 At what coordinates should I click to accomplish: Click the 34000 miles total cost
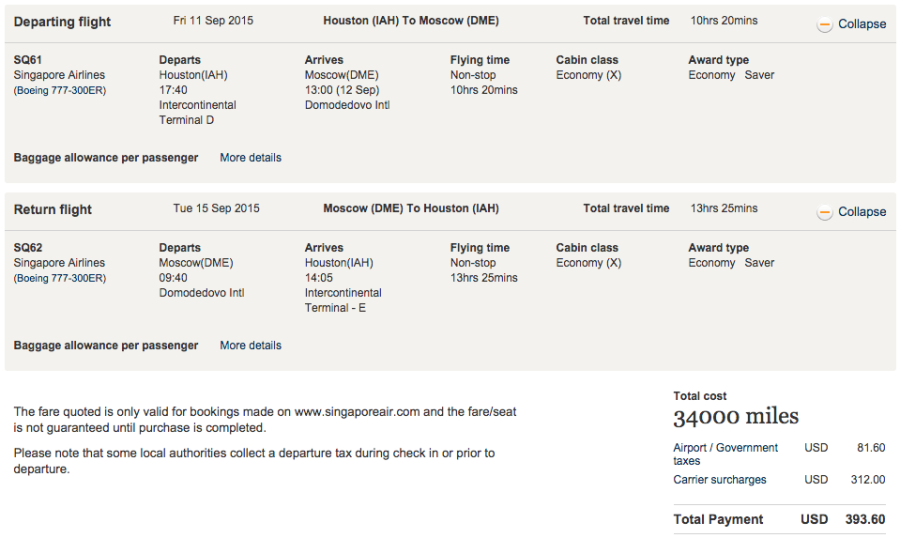pyautogui.click(x=735, y=418)
